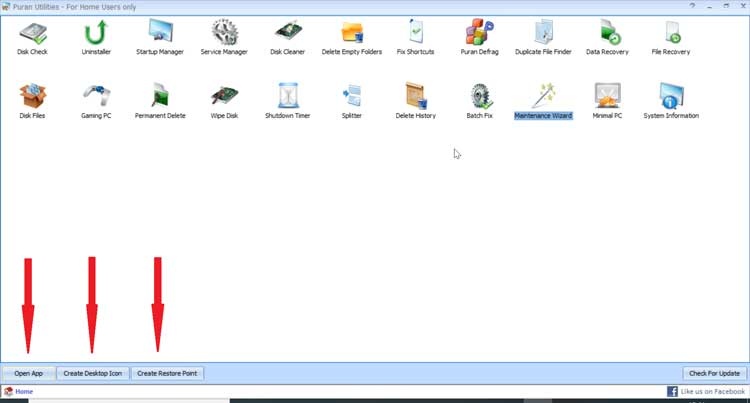Viewport: 750px width, 403px height.
Task: Select the Wipe Disk icon
Action: [x=224, y=95]
